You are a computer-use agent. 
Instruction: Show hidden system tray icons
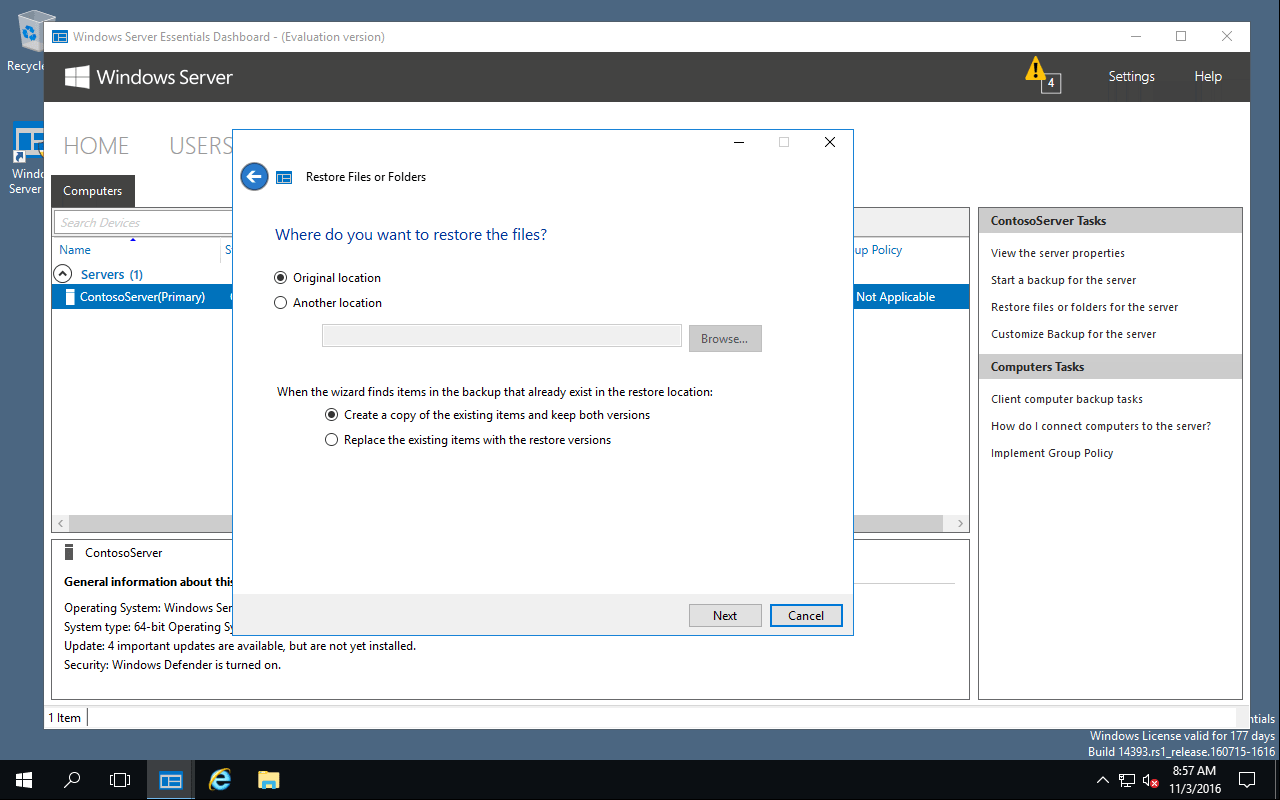pyautogui.click(x=1102, y=780)
